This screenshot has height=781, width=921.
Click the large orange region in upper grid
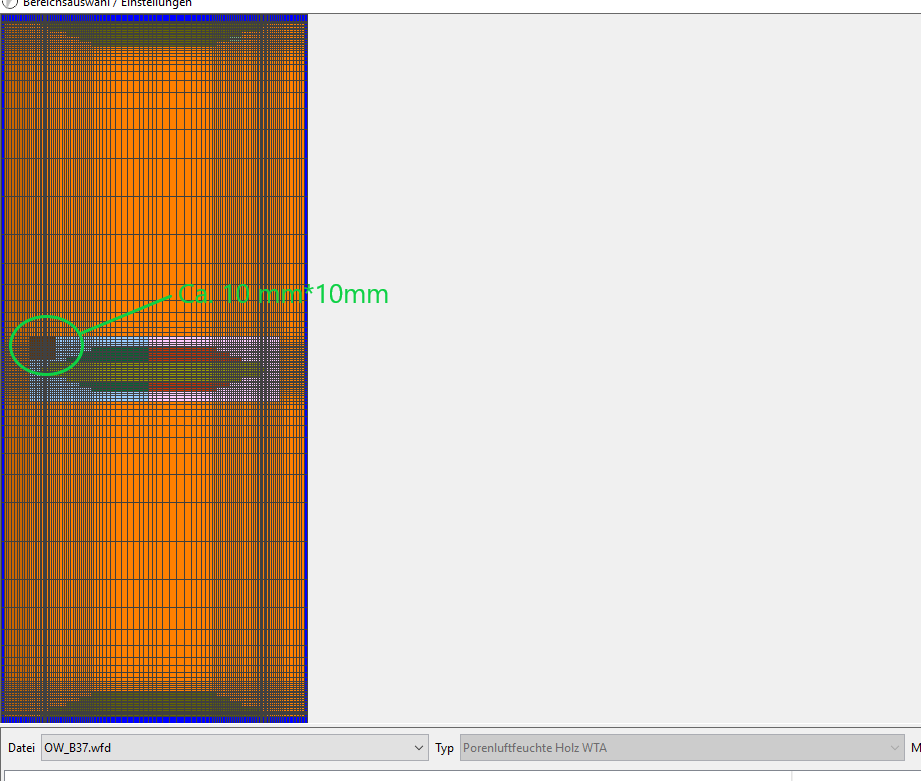[150, 180]
